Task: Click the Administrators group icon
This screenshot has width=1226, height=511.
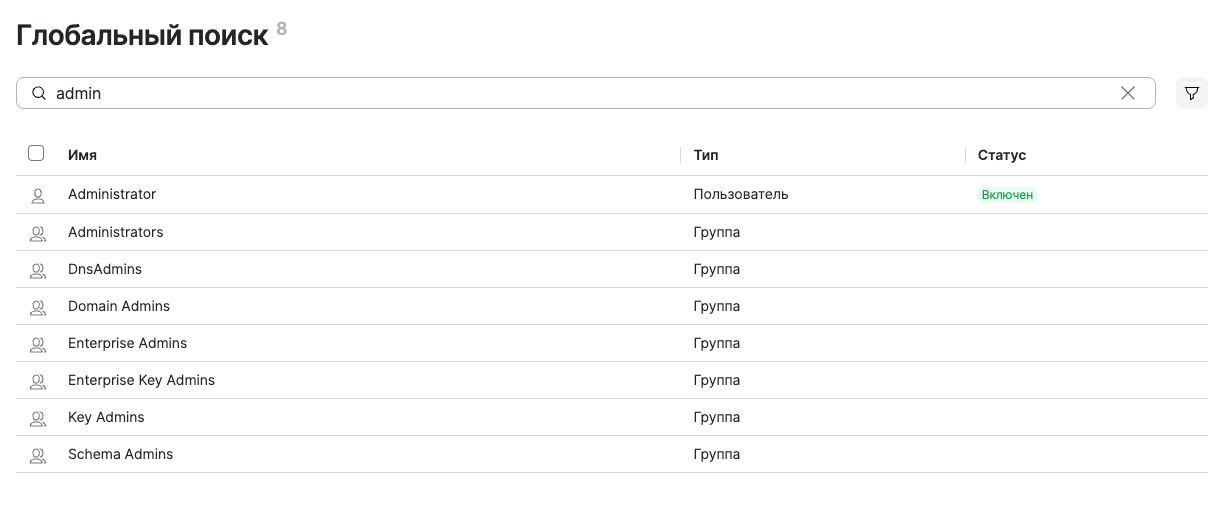Action: click(38, 233)
